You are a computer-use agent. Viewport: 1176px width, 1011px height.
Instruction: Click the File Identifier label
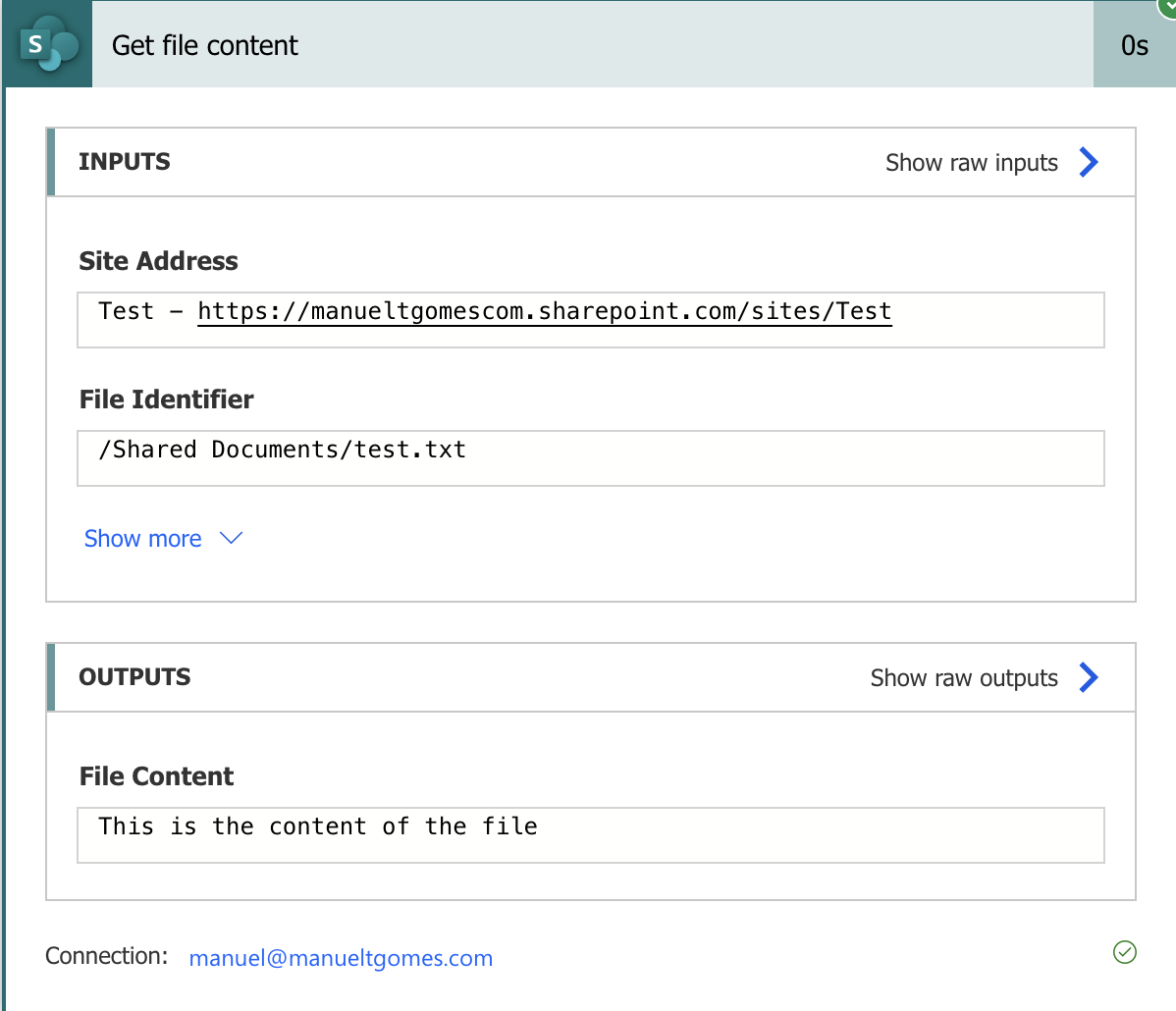(167, 399)
